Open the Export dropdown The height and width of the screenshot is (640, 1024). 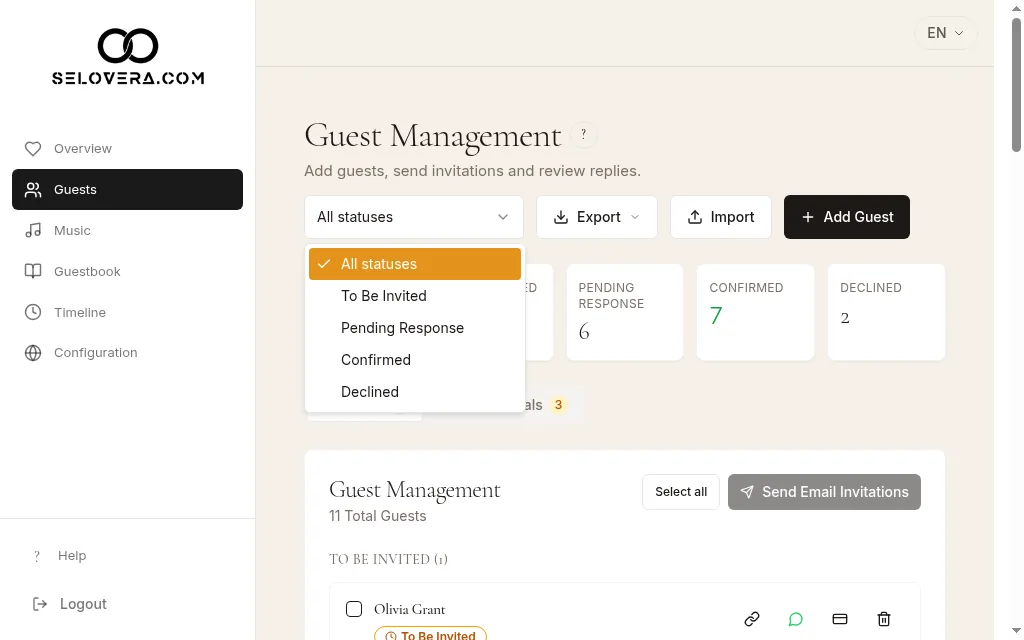pyautogui.click(x=597, y=217)
